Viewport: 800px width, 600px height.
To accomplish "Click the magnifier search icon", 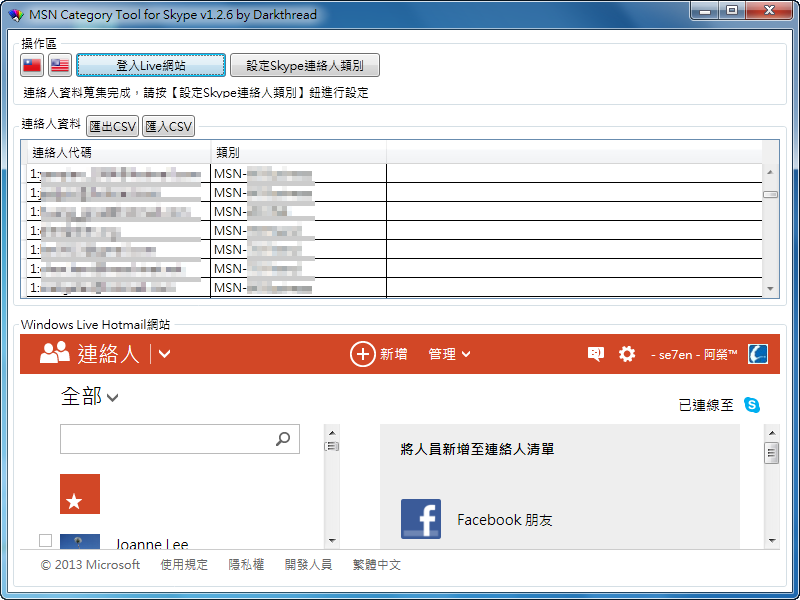I will point(283,439).
